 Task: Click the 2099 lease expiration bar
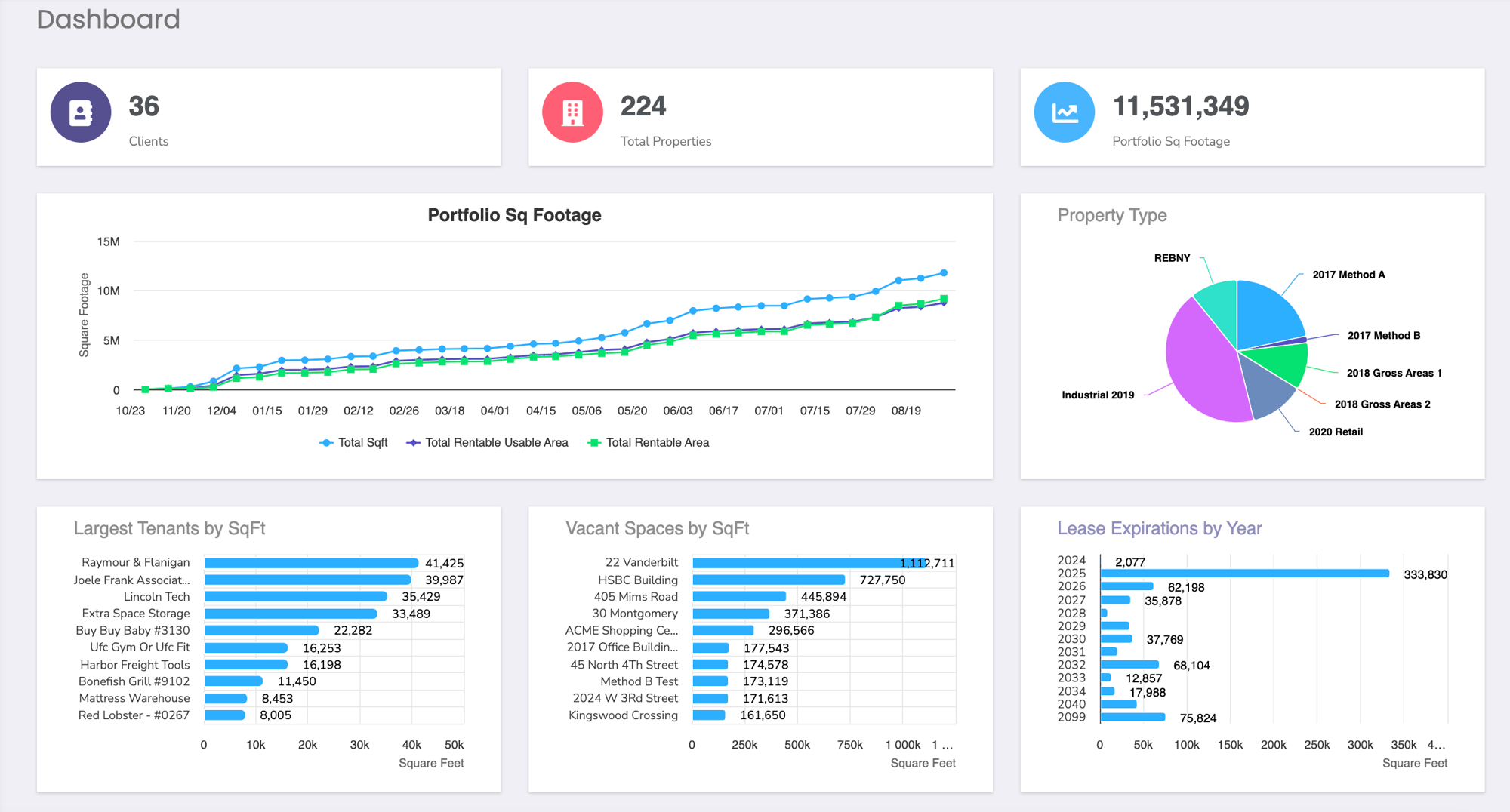[1132, 717]
